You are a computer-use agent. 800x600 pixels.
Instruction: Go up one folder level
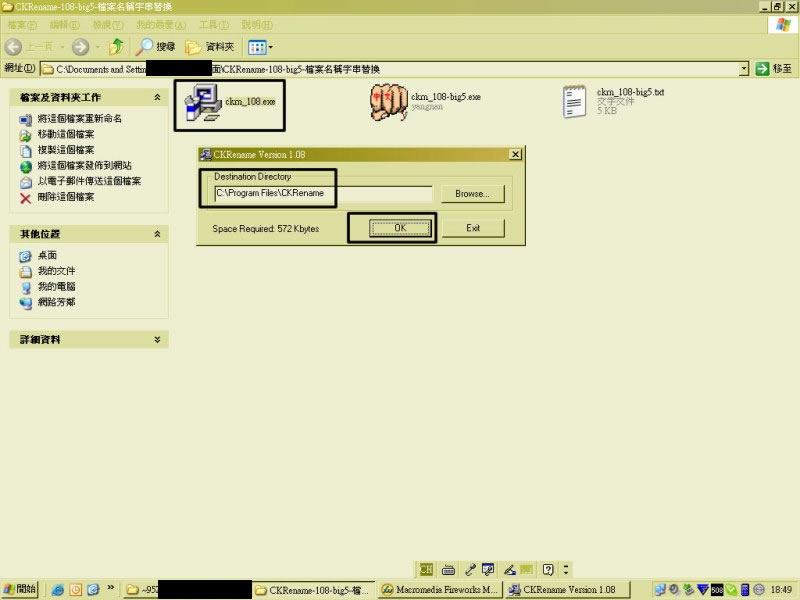[x=116, y=46]
